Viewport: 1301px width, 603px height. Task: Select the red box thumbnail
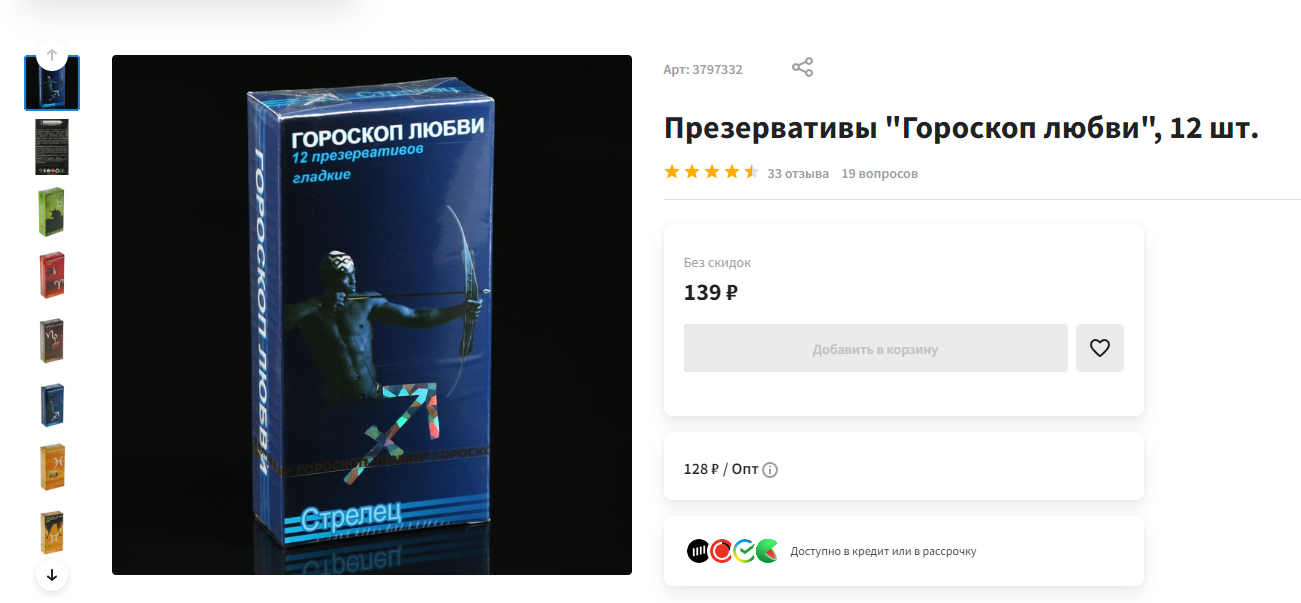(52, 275)
